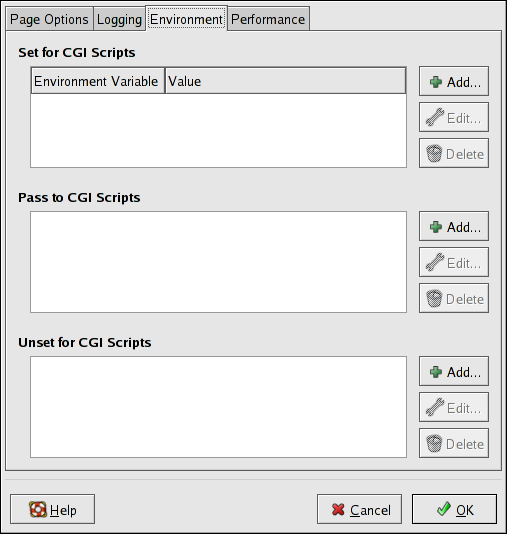The height and width of the screenshot is (534, 507).
Task: Click wrench icon of Edit in Set for CGI Scripts
Action: pos(435,117)
